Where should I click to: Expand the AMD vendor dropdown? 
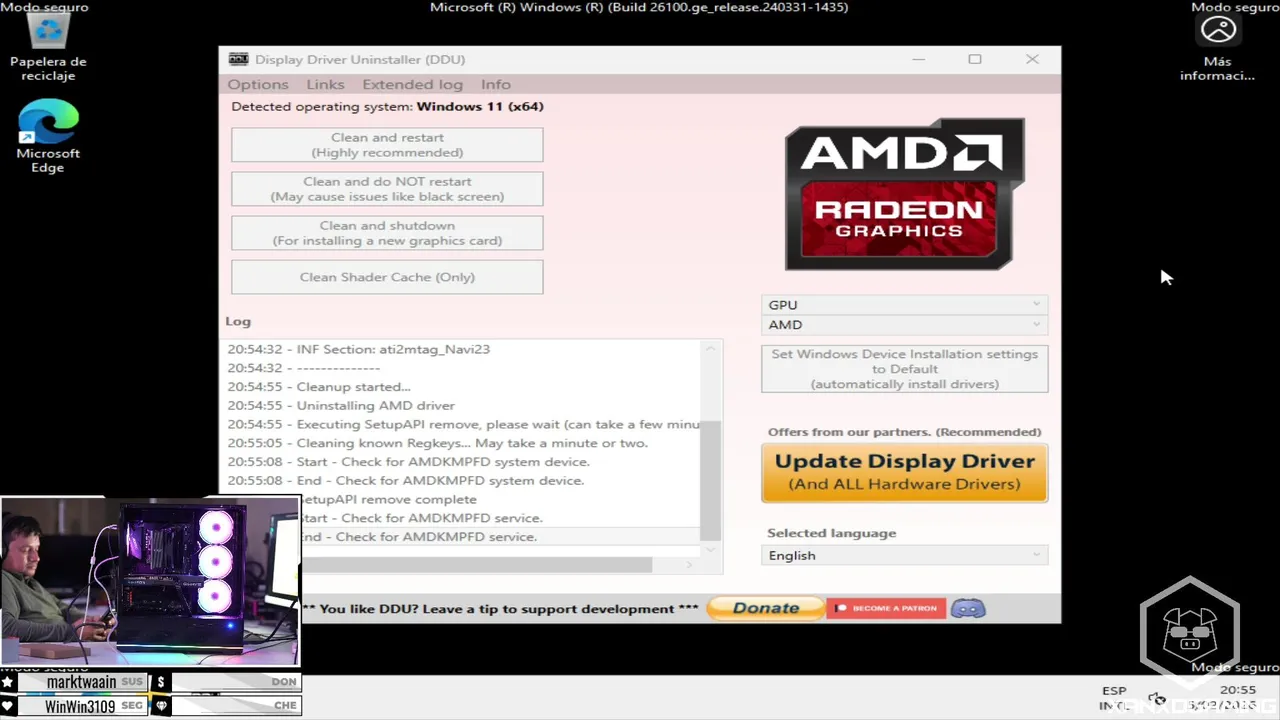coord(904,324)
